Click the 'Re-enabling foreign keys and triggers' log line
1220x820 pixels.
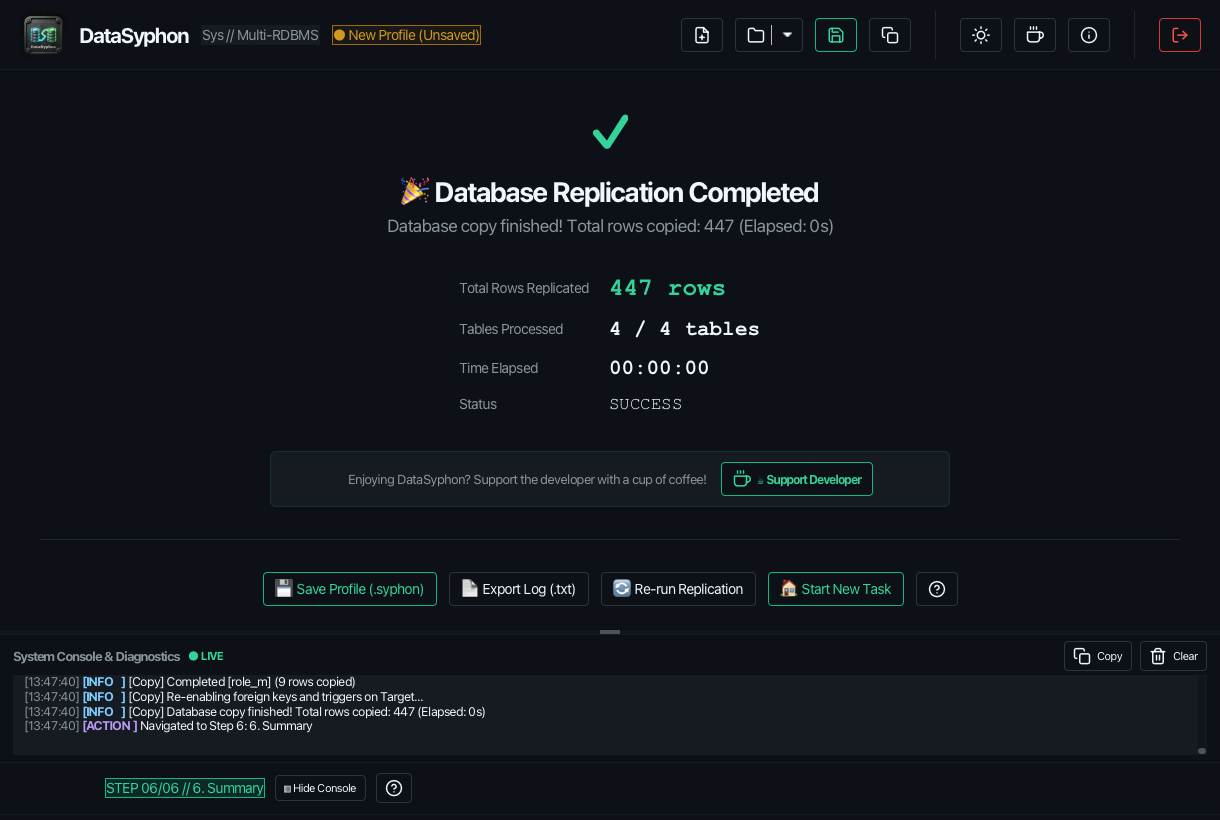pyautogui.click(x=224, y=697)
